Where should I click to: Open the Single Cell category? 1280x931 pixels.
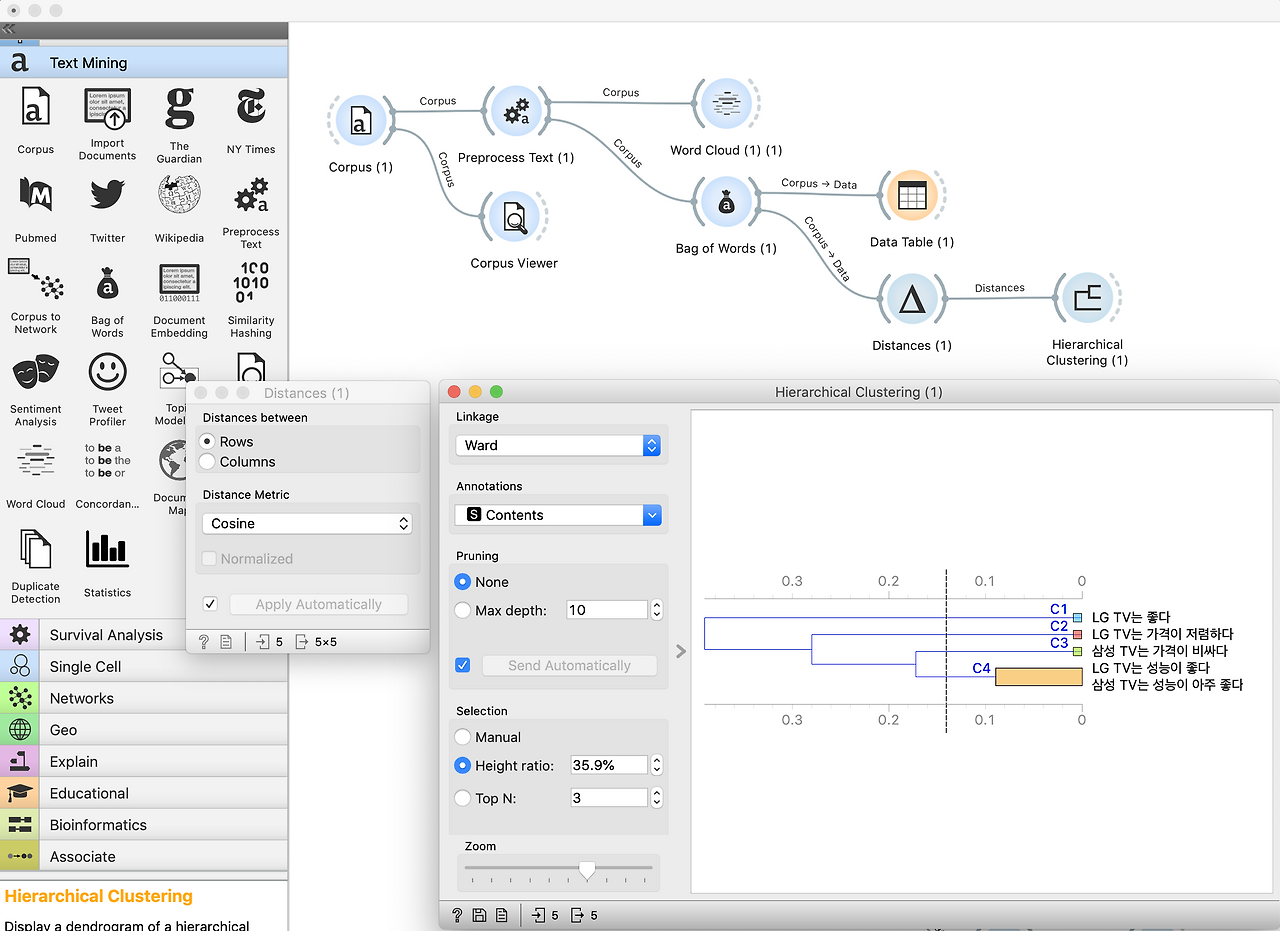click(144, 667)
